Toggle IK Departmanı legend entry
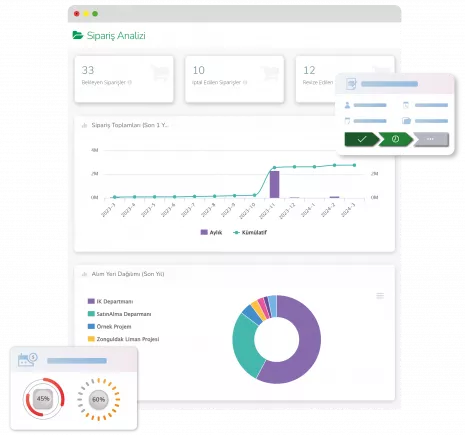This screenshot has width=465, height=435. (x=110, y=301)
